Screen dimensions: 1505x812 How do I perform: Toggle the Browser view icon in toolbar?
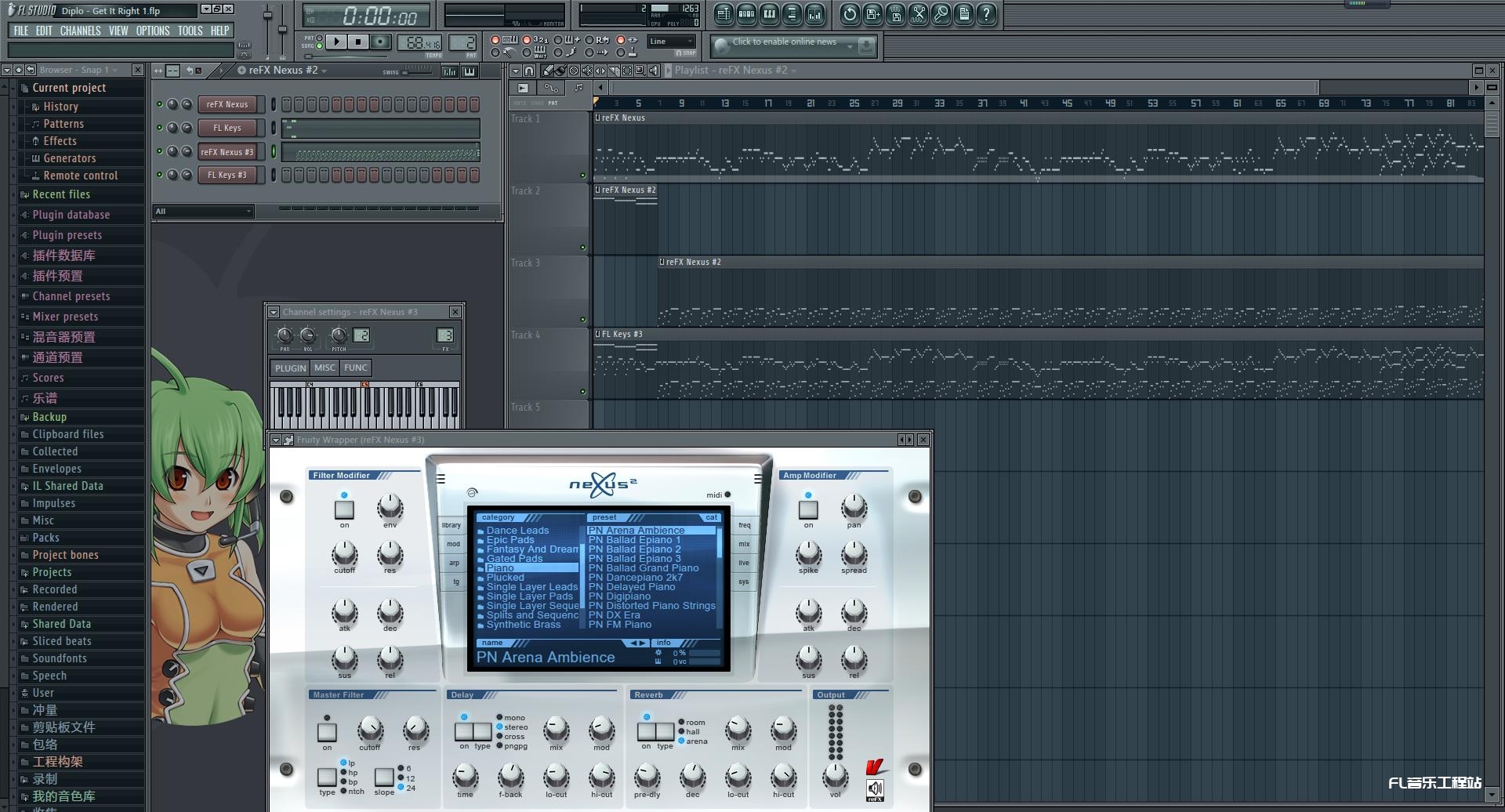tap(792, 13)
